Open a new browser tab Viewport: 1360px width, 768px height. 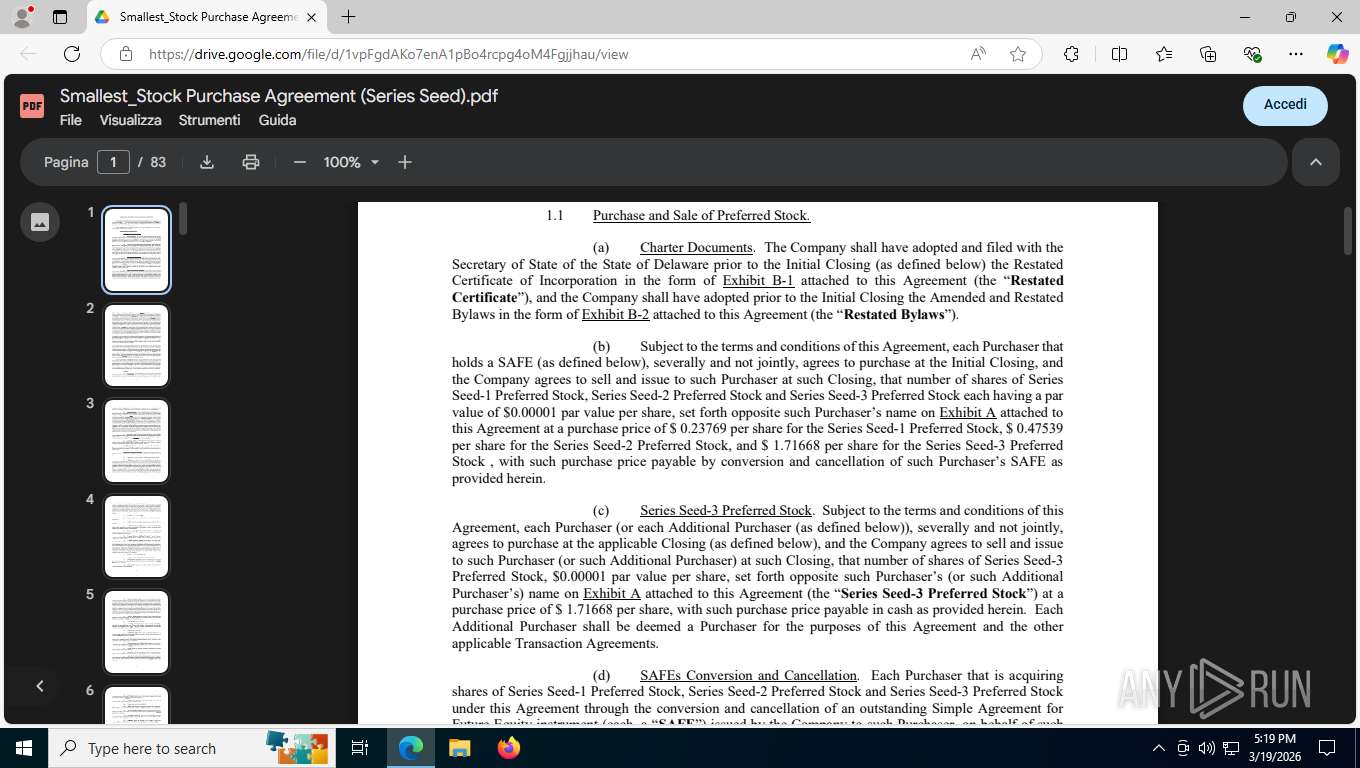pos(348,17)
